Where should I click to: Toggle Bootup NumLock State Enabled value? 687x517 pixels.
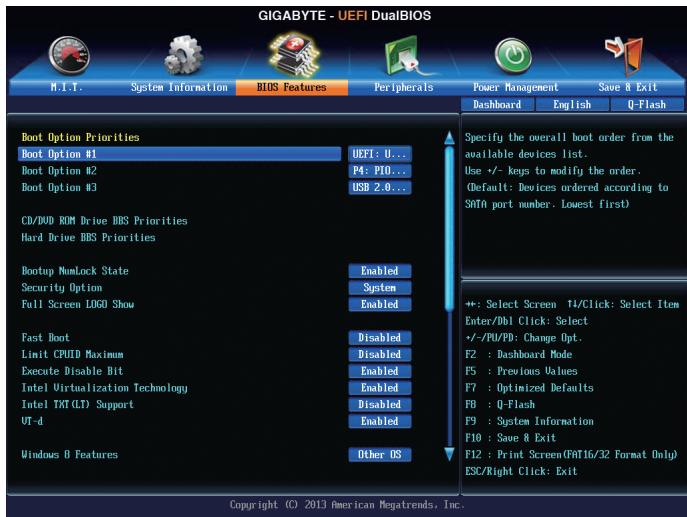pos(380,271)
